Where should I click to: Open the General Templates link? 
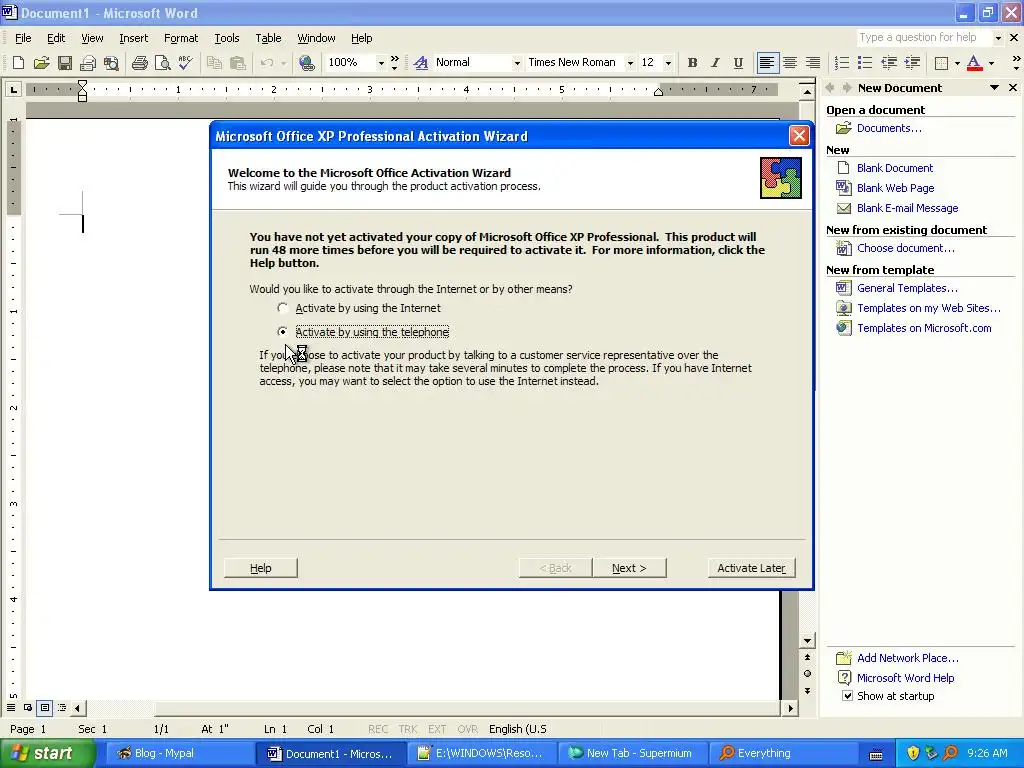point(907,288)
